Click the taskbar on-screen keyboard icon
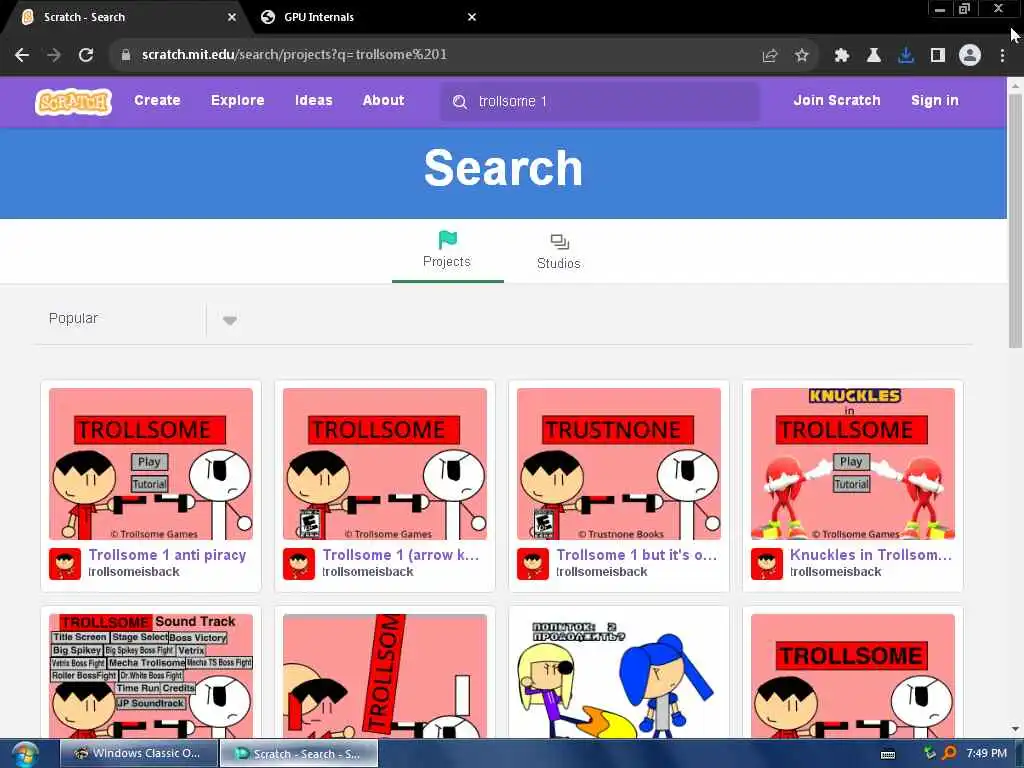Screen dimensions: 1024x768 coord(888,754)
